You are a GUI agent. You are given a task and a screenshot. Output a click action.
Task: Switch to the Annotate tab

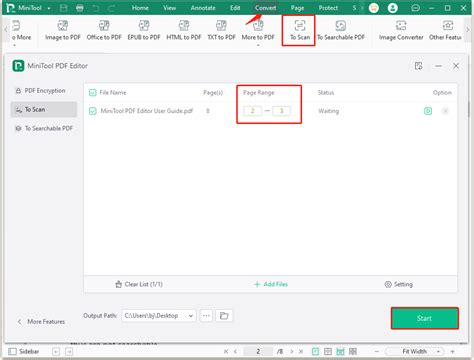coord(203,8)
